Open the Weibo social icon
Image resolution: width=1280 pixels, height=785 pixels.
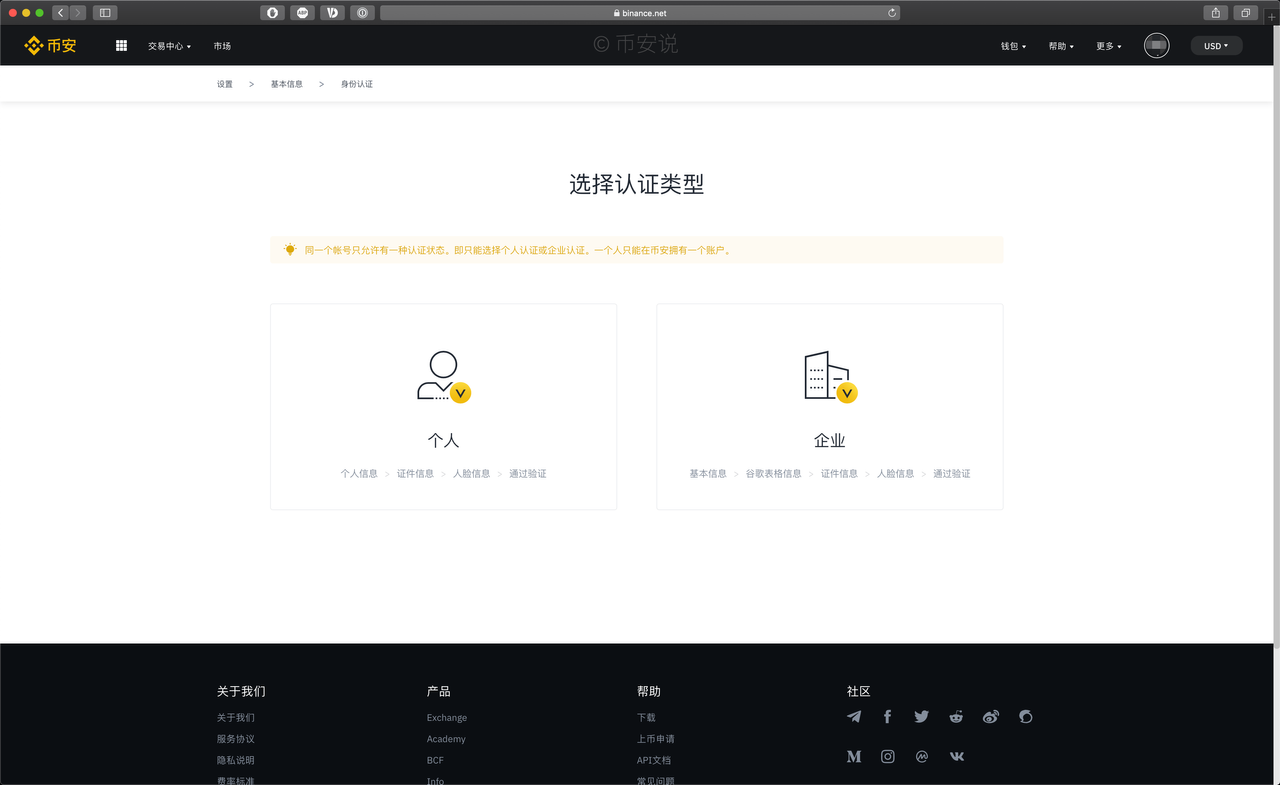[x=991, y=717]
